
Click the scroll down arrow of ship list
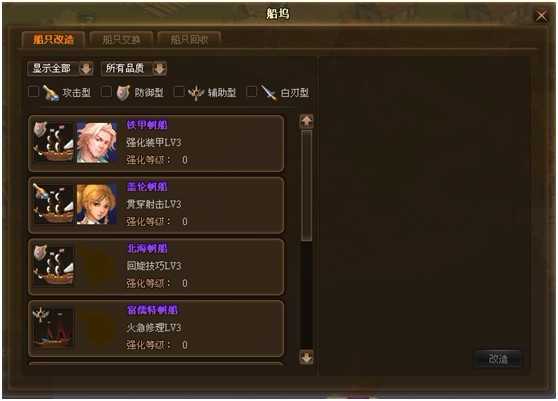[x=306, y=357]
